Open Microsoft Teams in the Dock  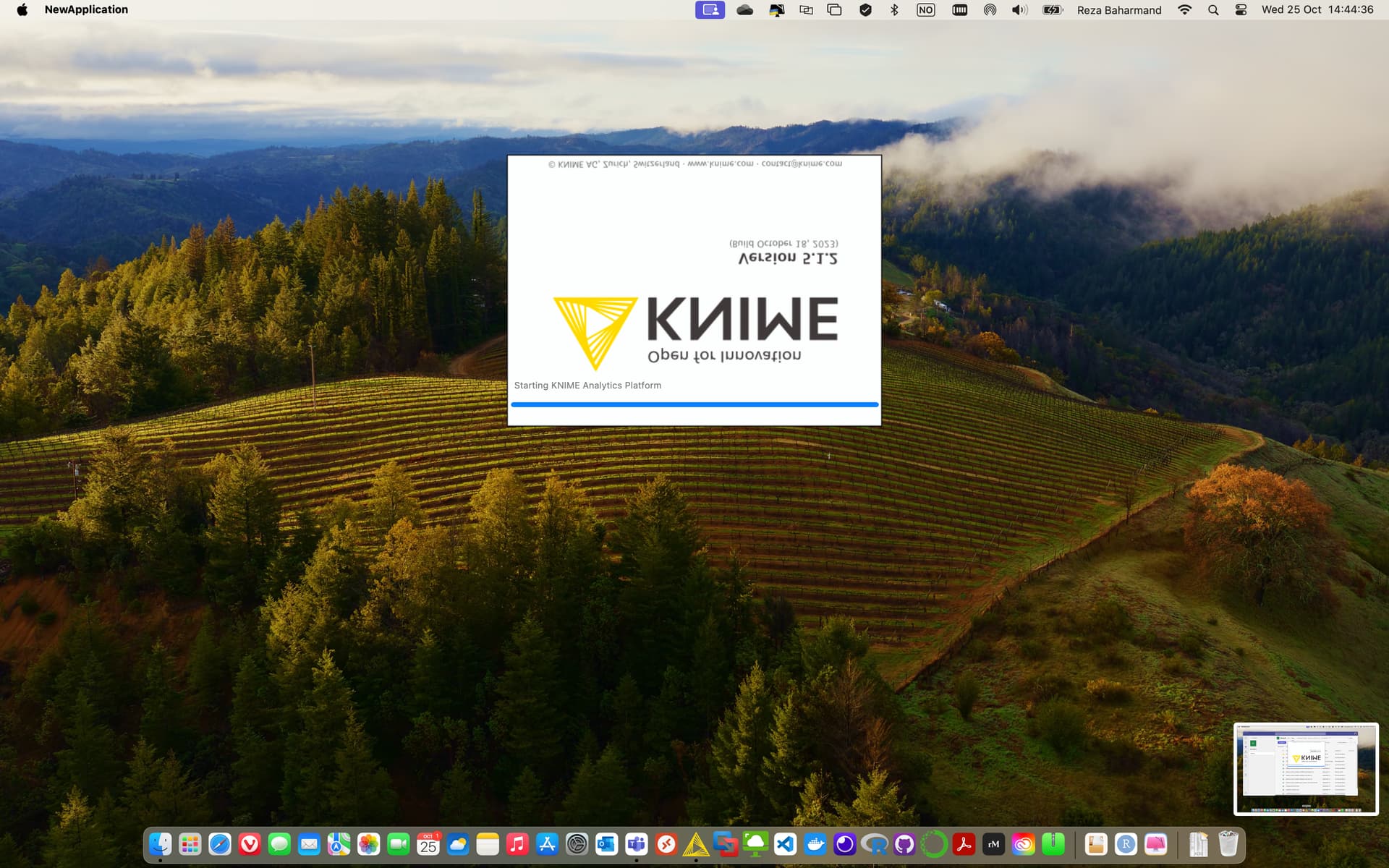pos(637,844)
